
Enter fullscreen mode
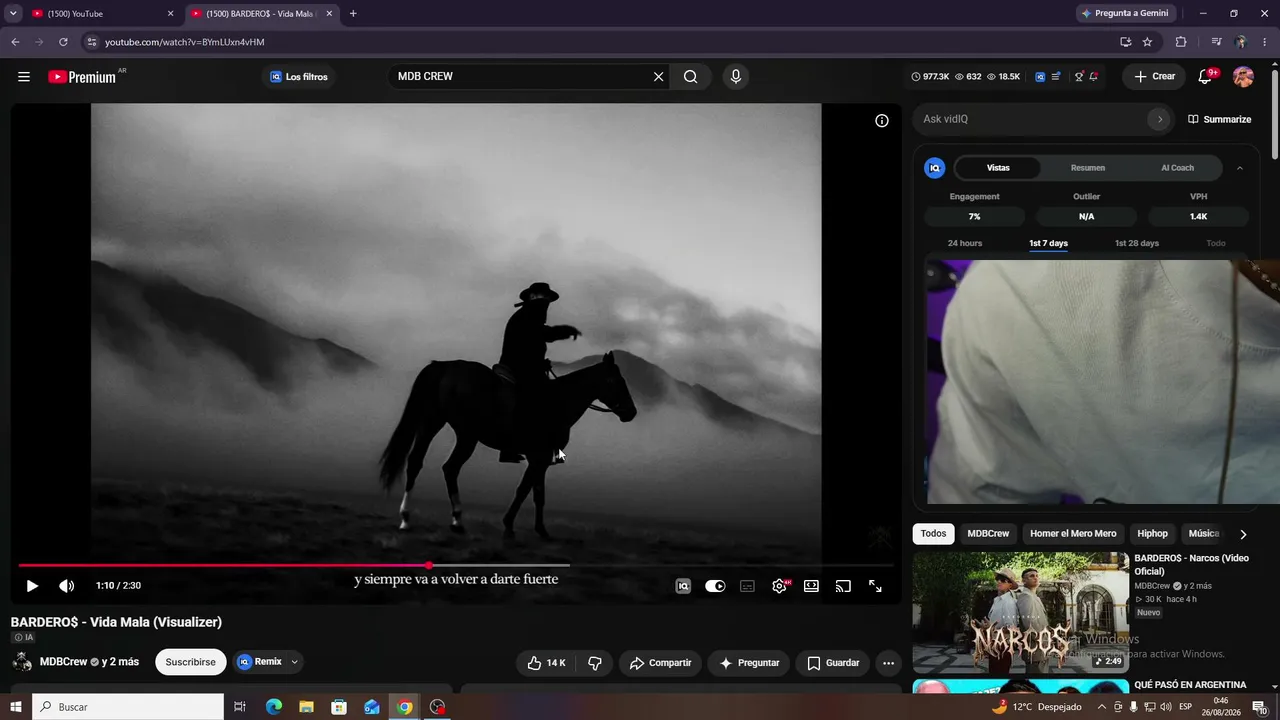875,586
